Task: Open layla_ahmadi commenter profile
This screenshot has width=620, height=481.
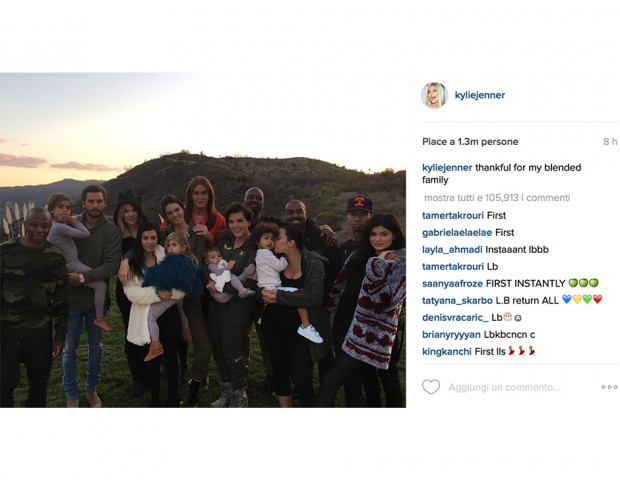Action: point(452,250)
